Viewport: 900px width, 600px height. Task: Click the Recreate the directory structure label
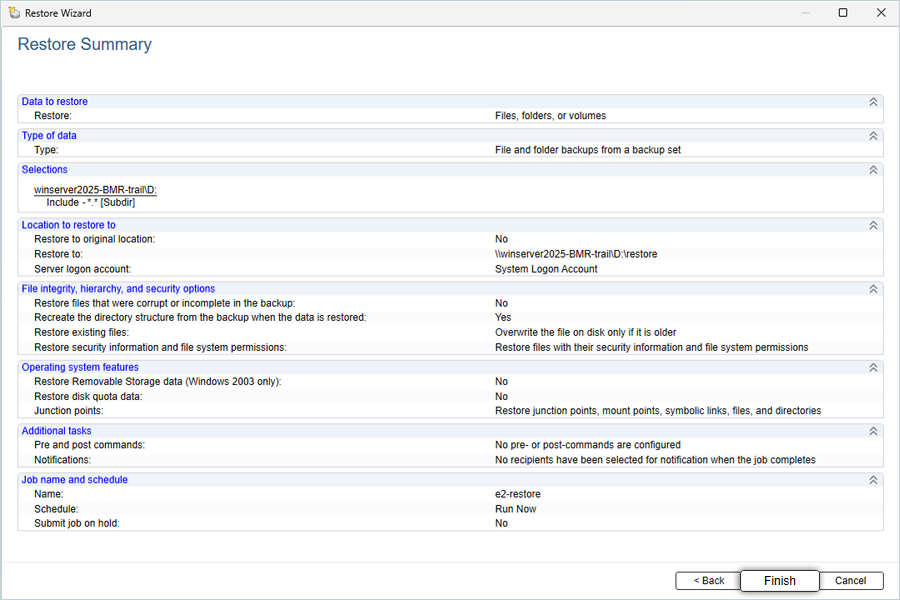point(200,318)
